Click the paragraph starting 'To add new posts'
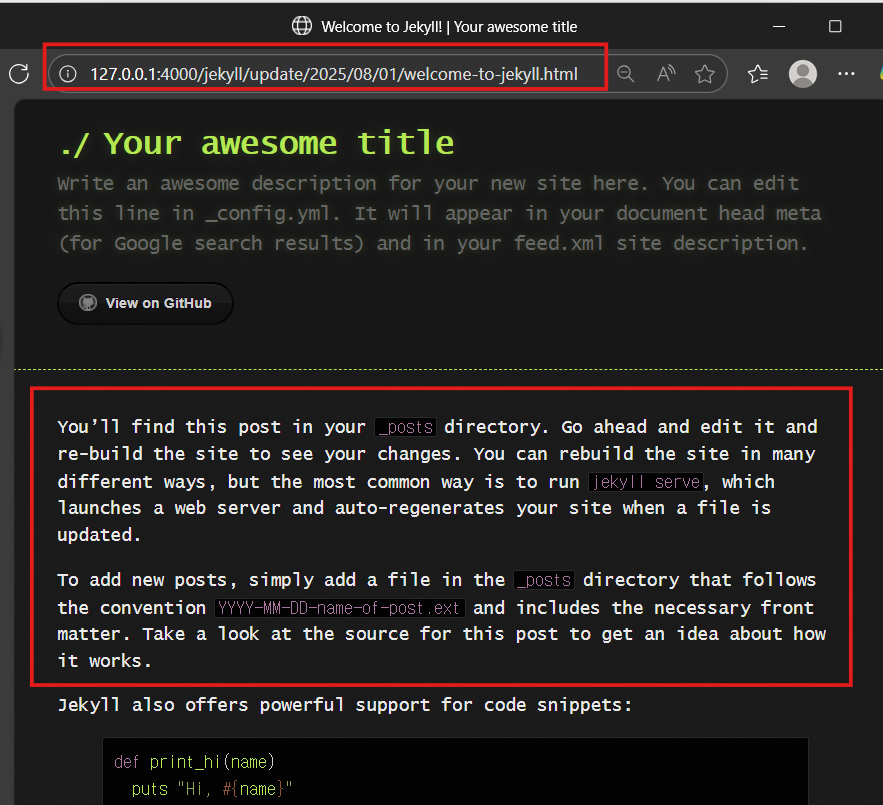This screenshot has height=805, width=883. [x=442, y=620]
